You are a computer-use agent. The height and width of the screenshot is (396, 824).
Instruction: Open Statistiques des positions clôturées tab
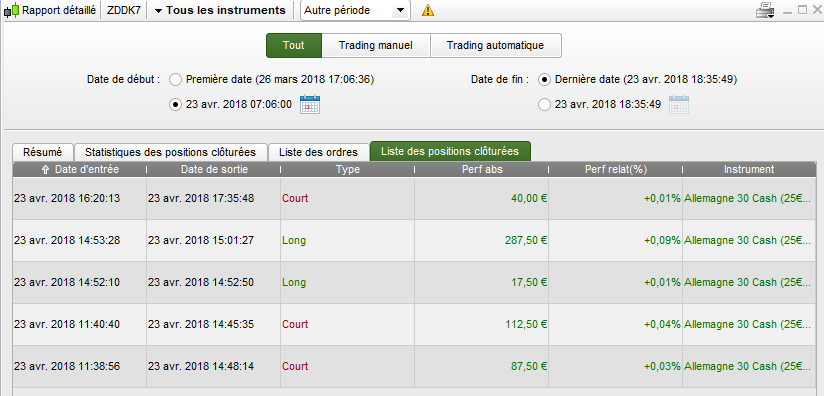(x=170, y=152)
